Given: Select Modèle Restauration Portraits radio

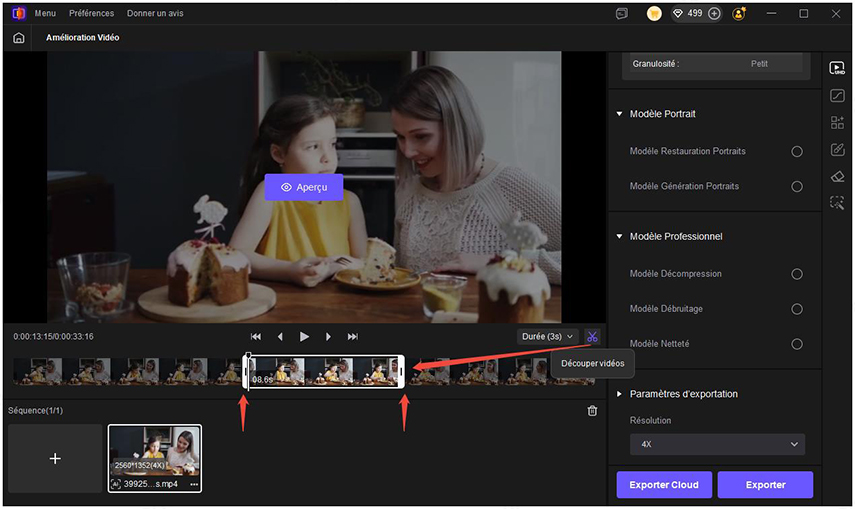Looking at the screenshot, I should coord(797,152).
